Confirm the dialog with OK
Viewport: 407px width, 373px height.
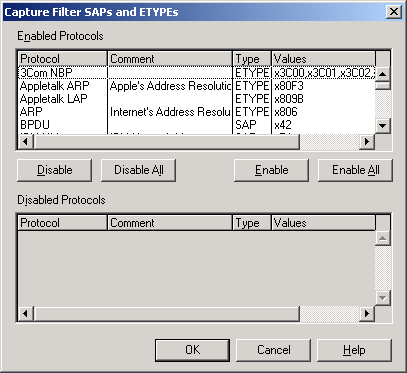192,350
